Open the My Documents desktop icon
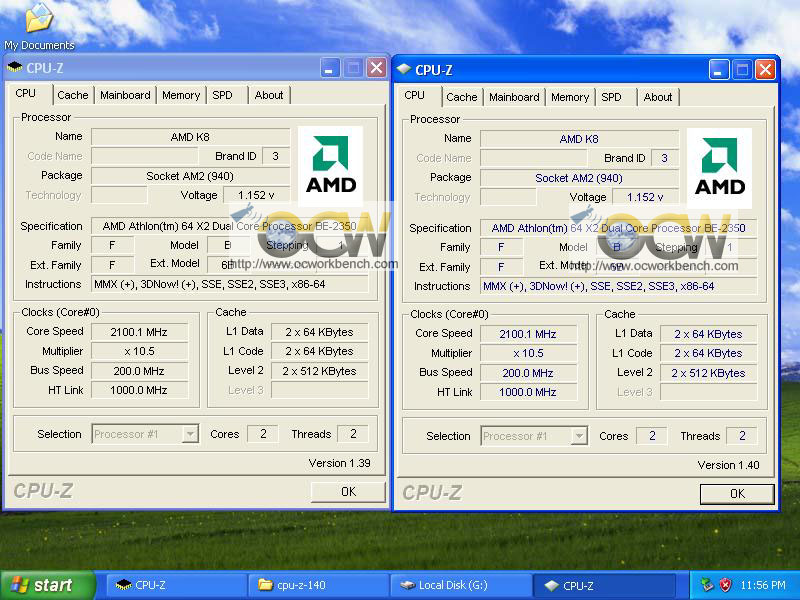800x600 pixels. [x=39, y=27]
